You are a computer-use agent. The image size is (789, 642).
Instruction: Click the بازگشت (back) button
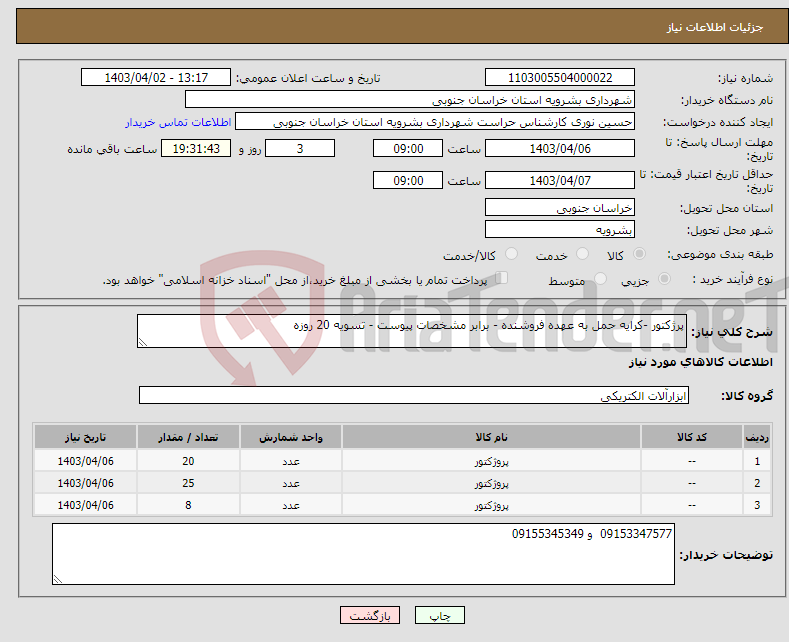[370, 615]
